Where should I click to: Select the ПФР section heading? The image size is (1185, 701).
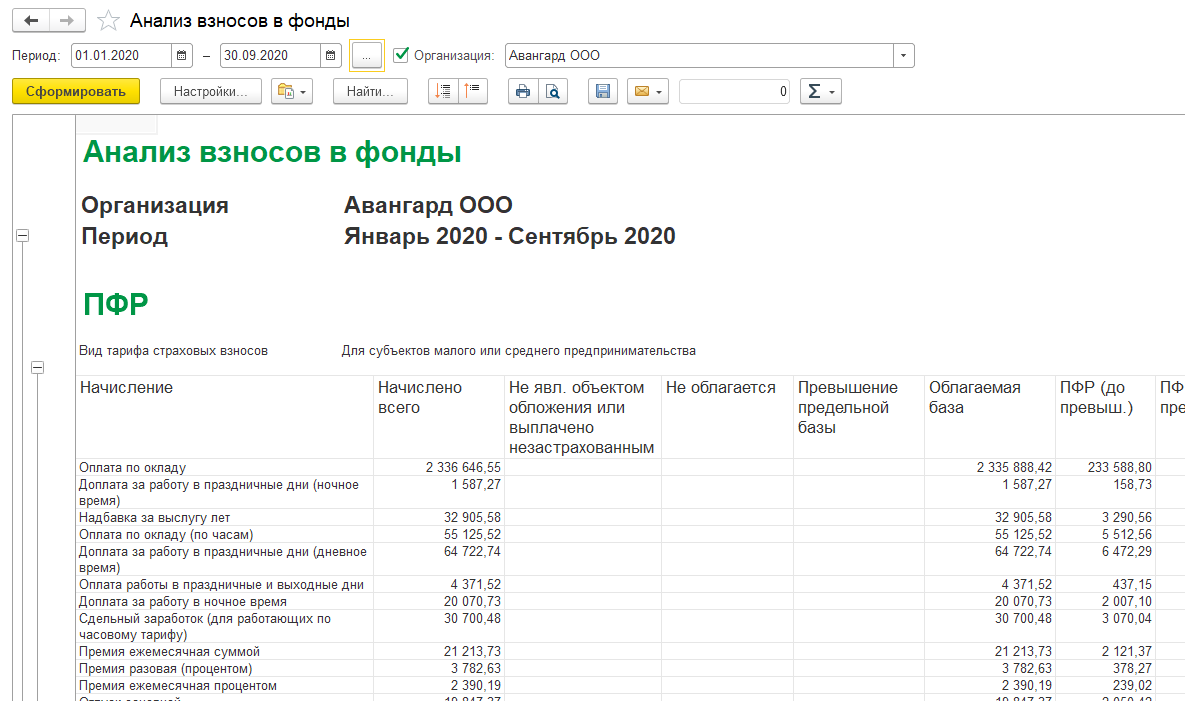pos(116,304)
